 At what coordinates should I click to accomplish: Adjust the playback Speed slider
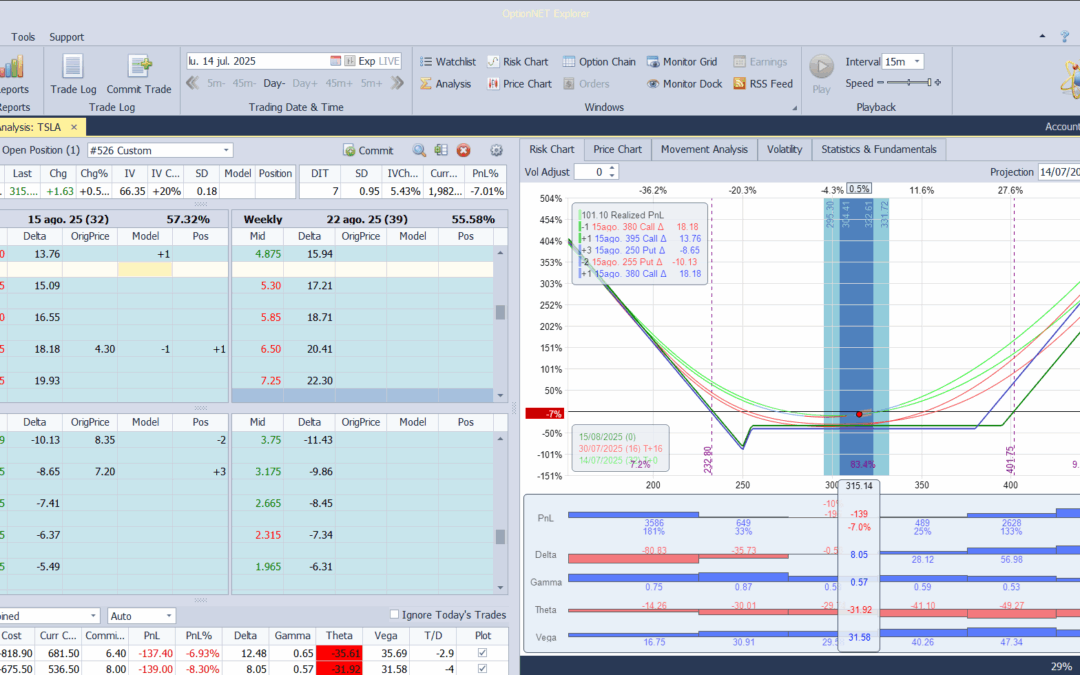pos(908,83)
